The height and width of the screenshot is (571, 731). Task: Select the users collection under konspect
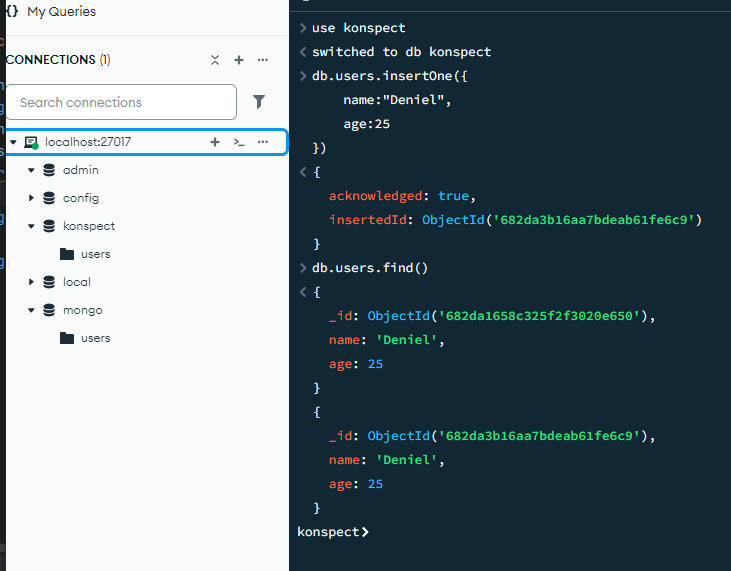pyautogui.click(x=95, y=254)
